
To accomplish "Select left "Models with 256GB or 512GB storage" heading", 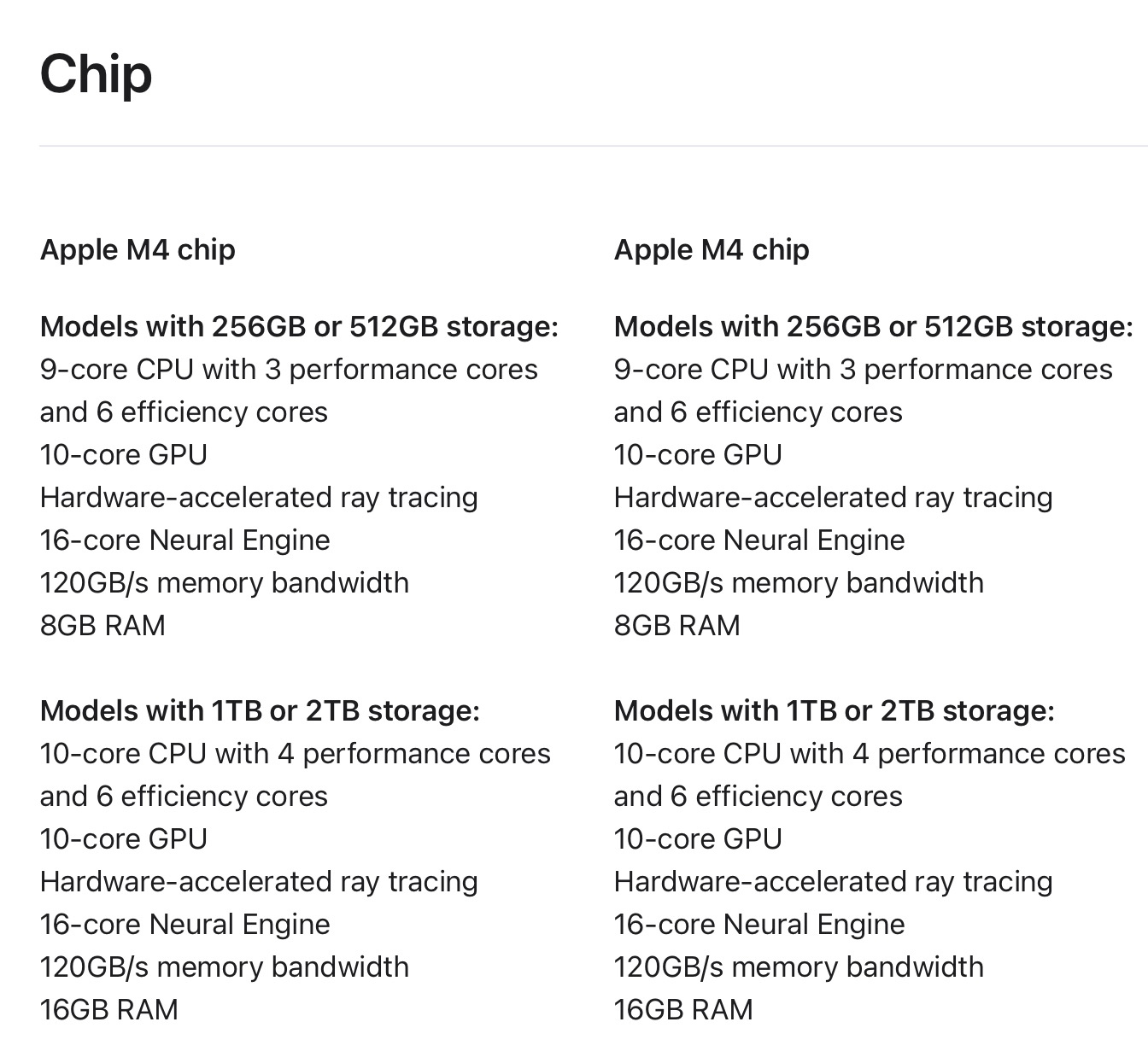I will pyautogui.click(x=299, y=327).
